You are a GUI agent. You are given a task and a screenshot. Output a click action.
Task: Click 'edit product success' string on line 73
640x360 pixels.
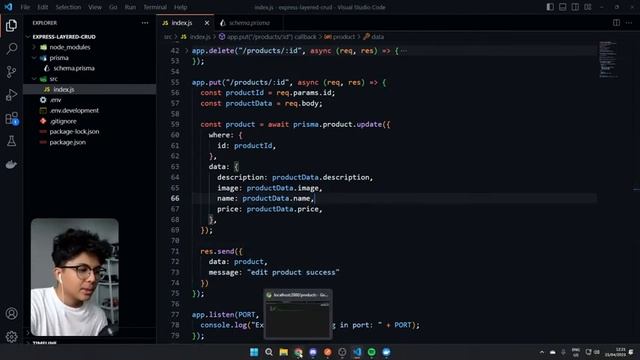(x=293, y=272)
